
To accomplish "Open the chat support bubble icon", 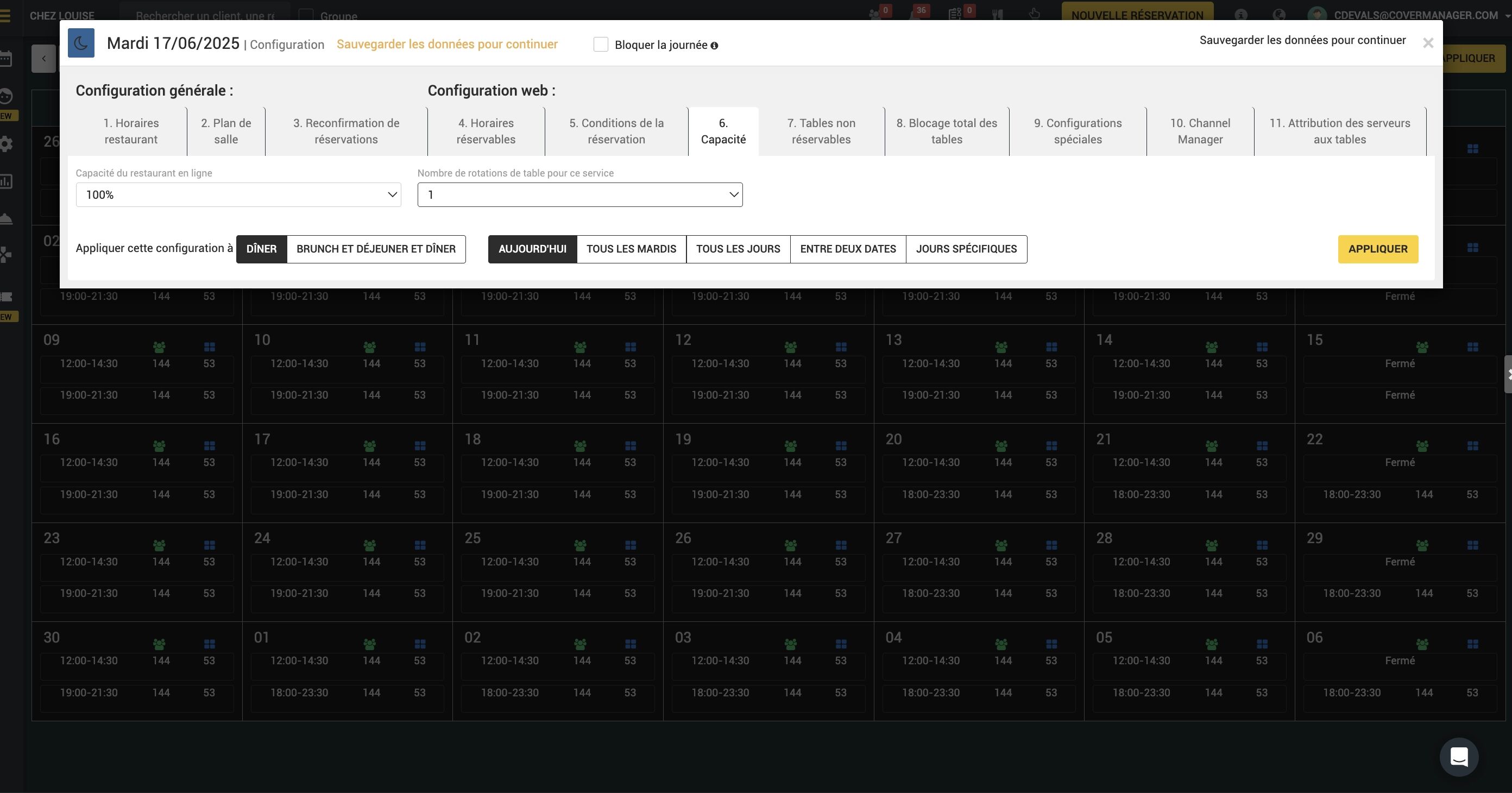I will (x=1459, y=757).
